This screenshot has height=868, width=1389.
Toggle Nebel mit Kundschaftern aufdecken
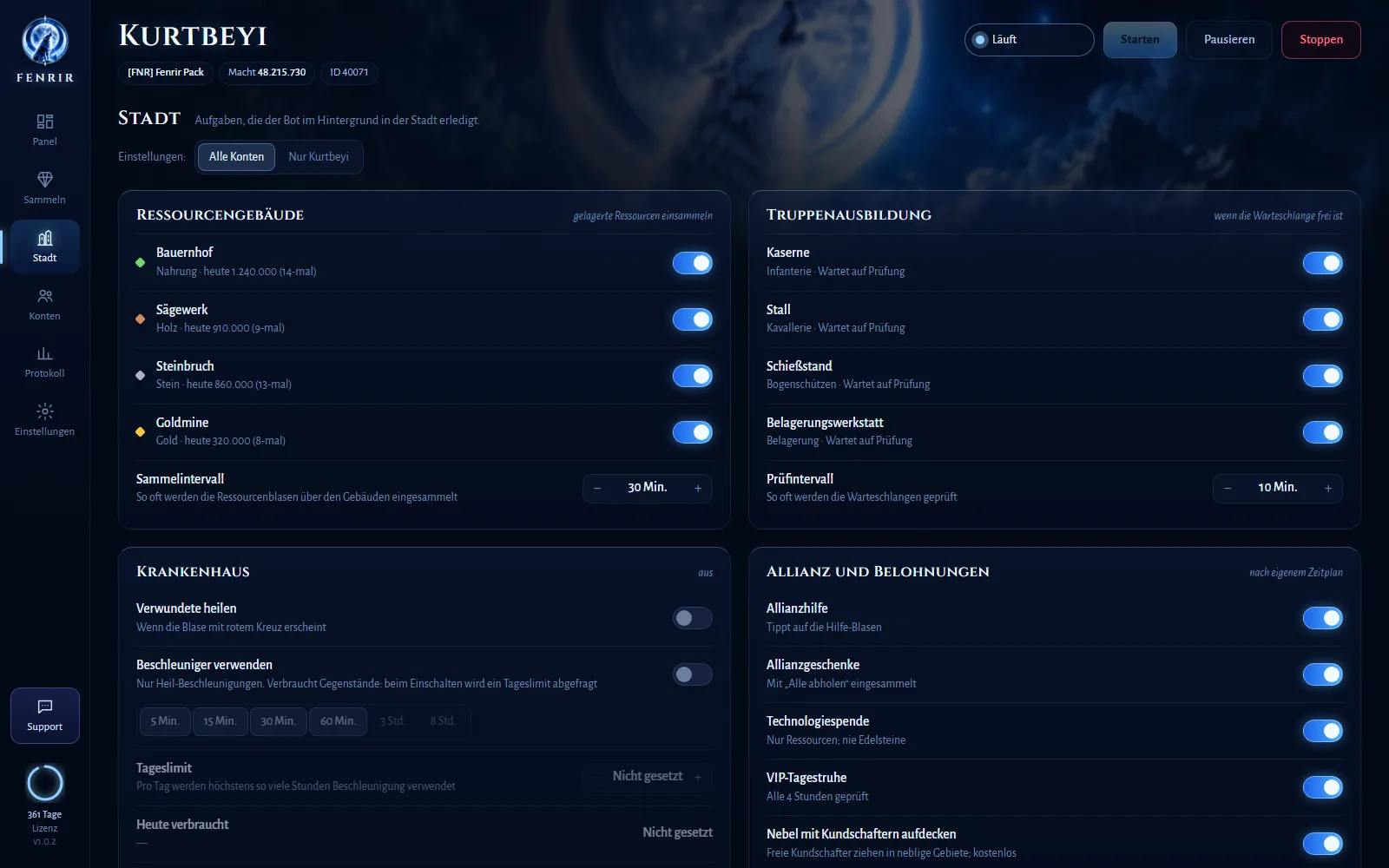1323,844
